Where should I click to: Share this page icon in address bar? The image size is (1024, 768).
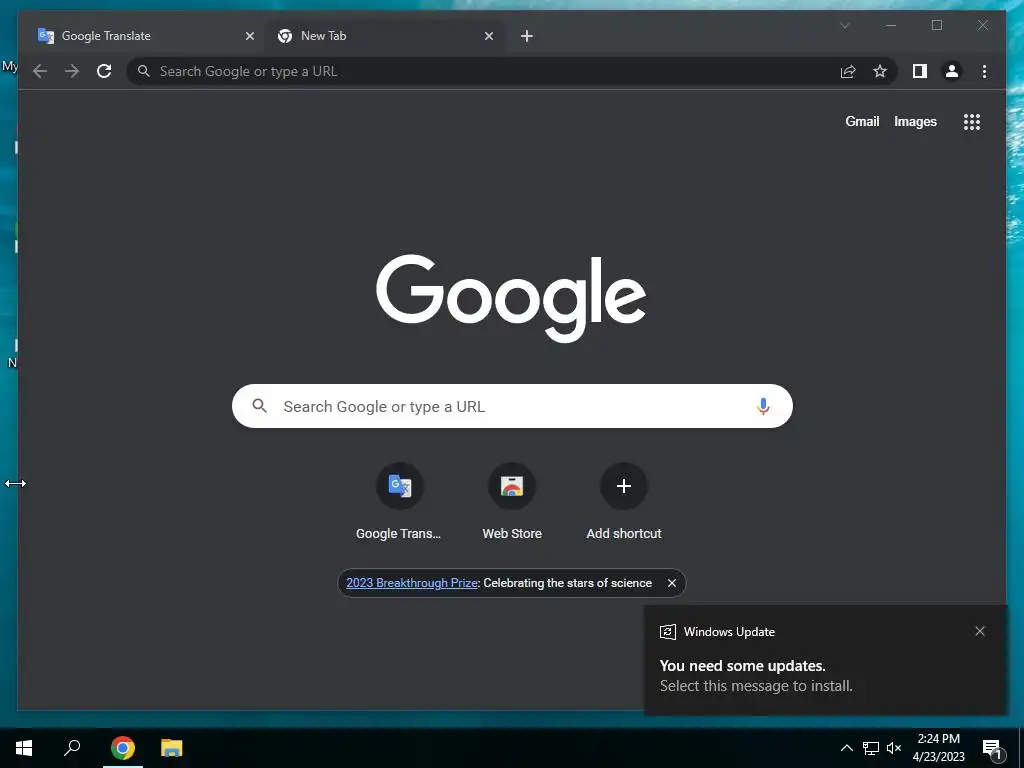(x=848, y=71)
